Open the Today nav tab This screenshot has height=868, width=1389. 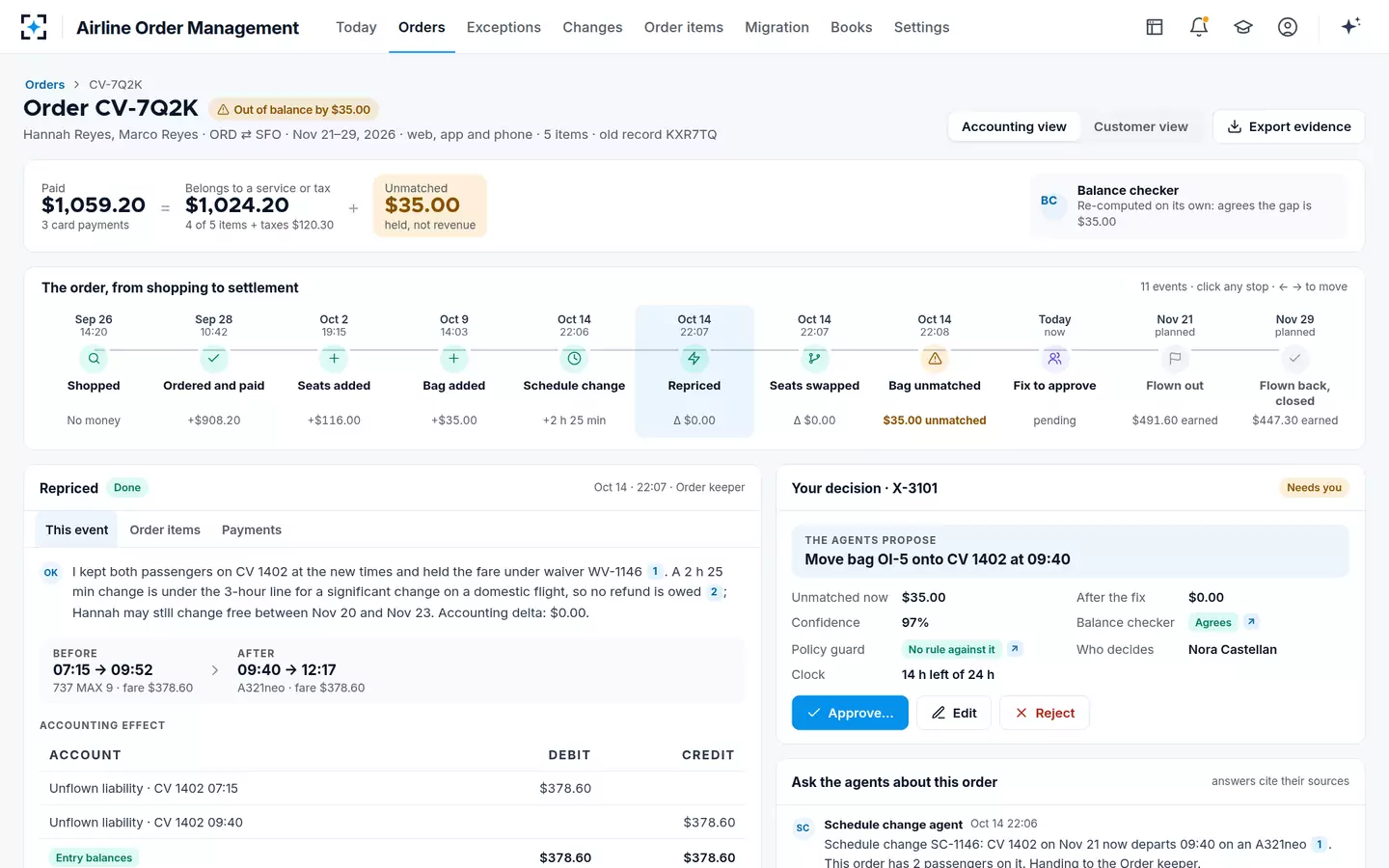pos(356,27)
